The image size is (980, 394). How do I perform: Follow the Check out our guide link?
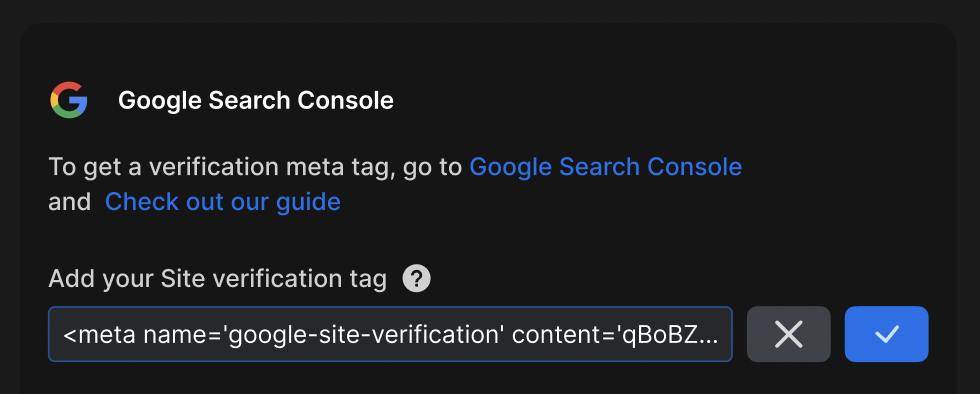[x=222, y=202]
